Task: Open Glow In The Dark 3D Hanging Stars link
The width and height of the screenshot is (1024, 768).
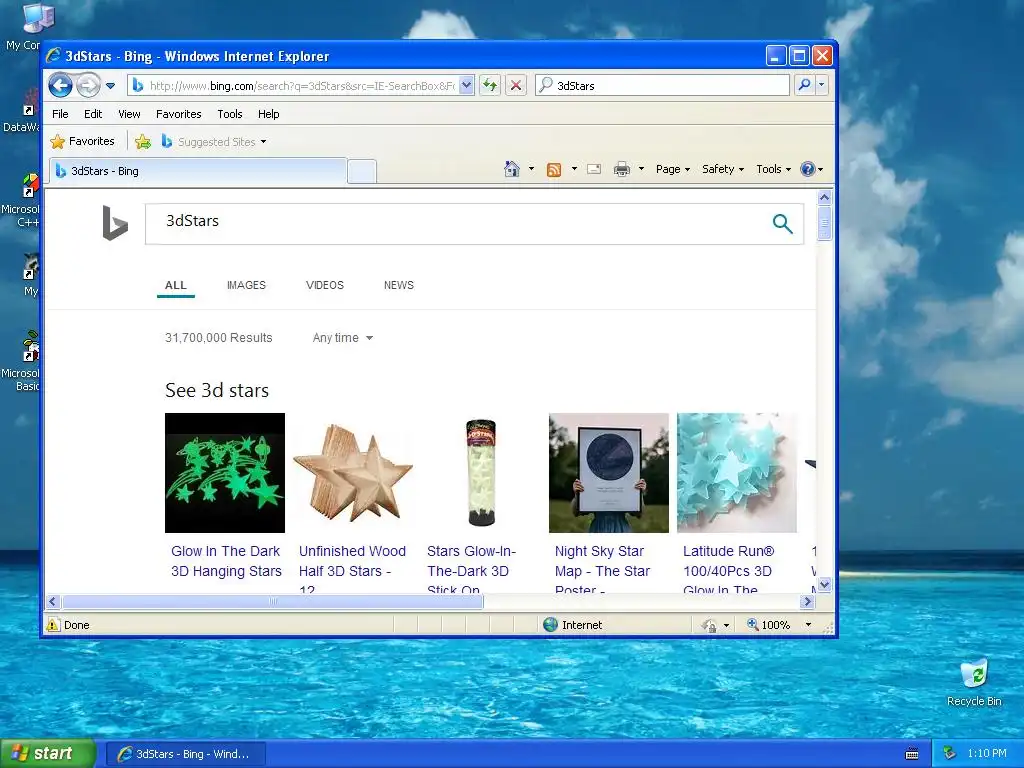Action: tap(226, 561)
